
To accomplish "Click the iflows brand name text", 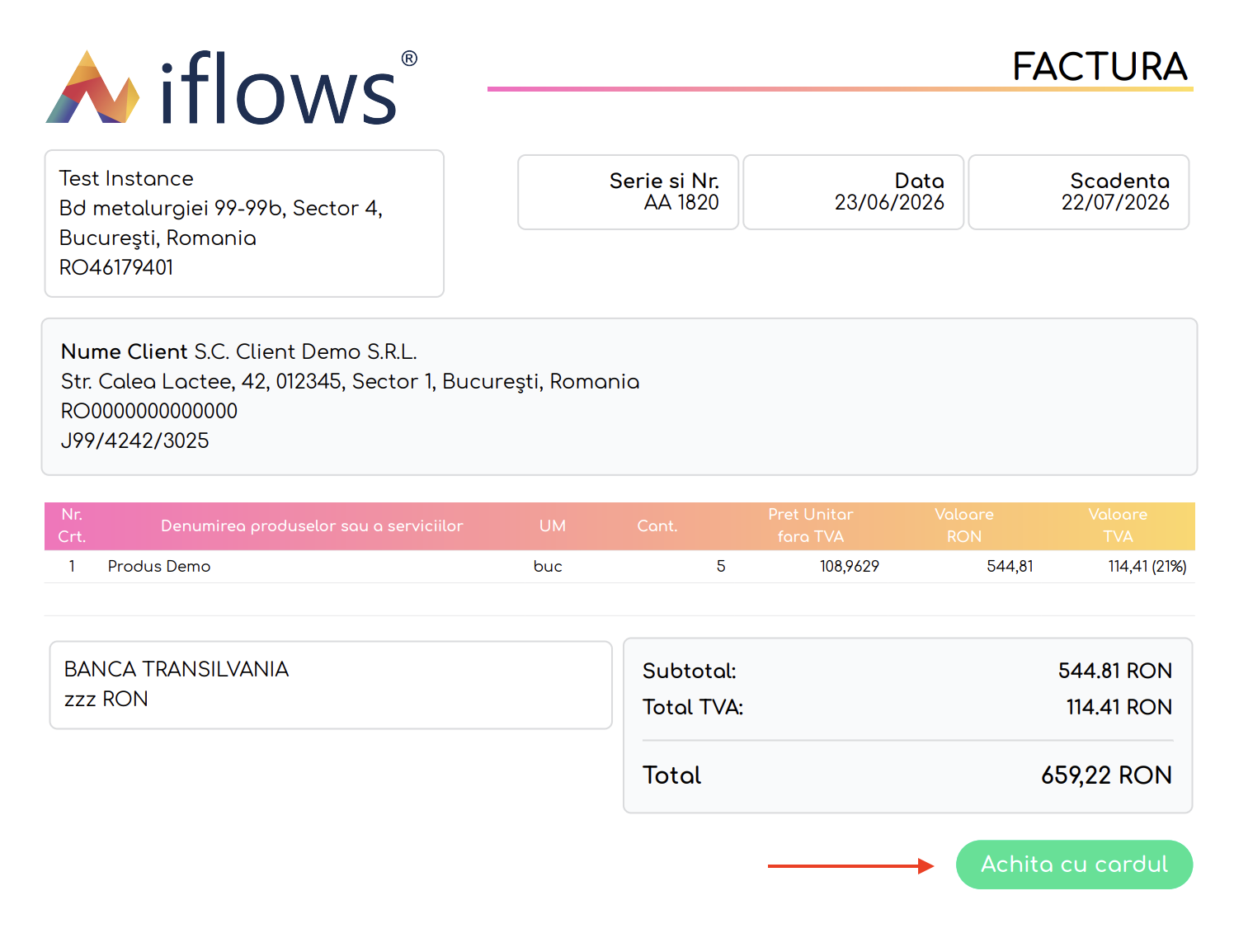I will click(x=279, y=87).
